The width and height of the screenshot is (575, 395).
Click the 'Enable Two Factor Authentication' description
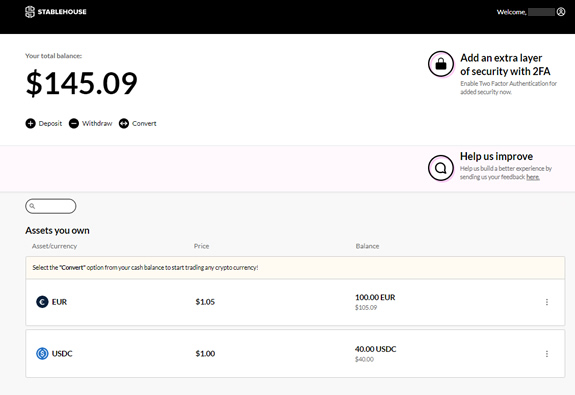pos(509,88)
